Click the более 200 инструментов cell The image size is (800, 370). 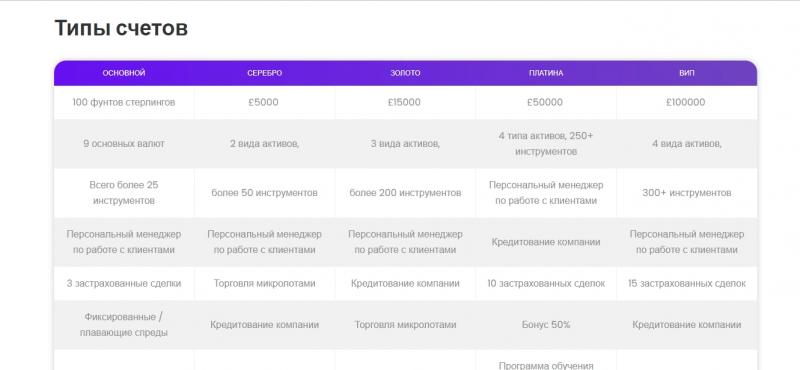tap(405, 193)
